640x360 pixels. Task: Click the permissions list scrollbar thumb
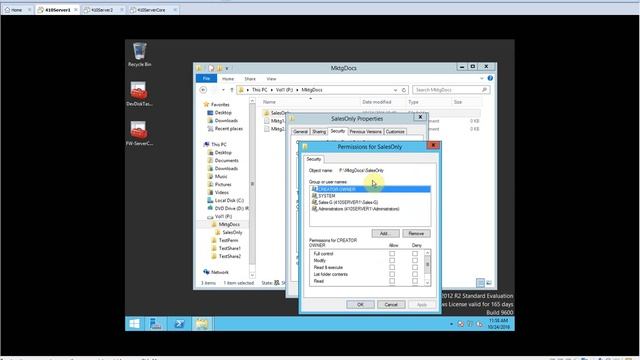(x=427, y=265)
